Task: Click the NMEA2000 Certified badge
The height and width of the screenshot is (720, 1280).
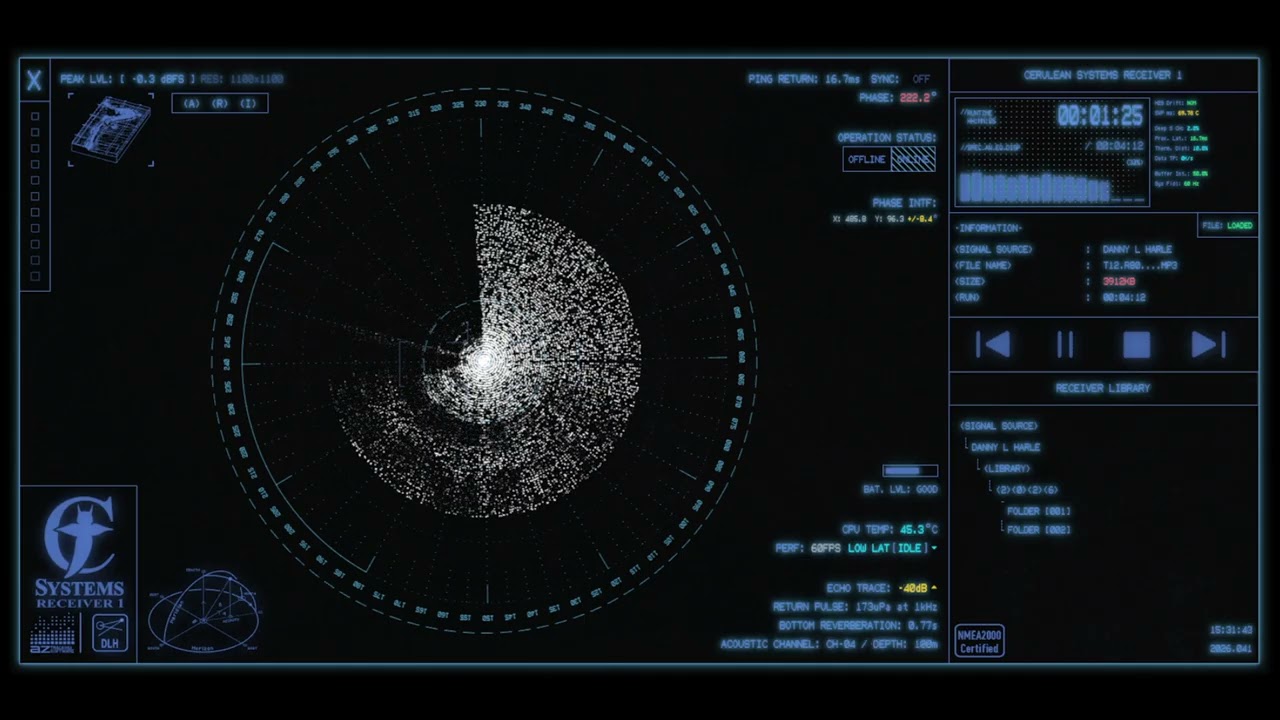Action: tap(979, 641)
